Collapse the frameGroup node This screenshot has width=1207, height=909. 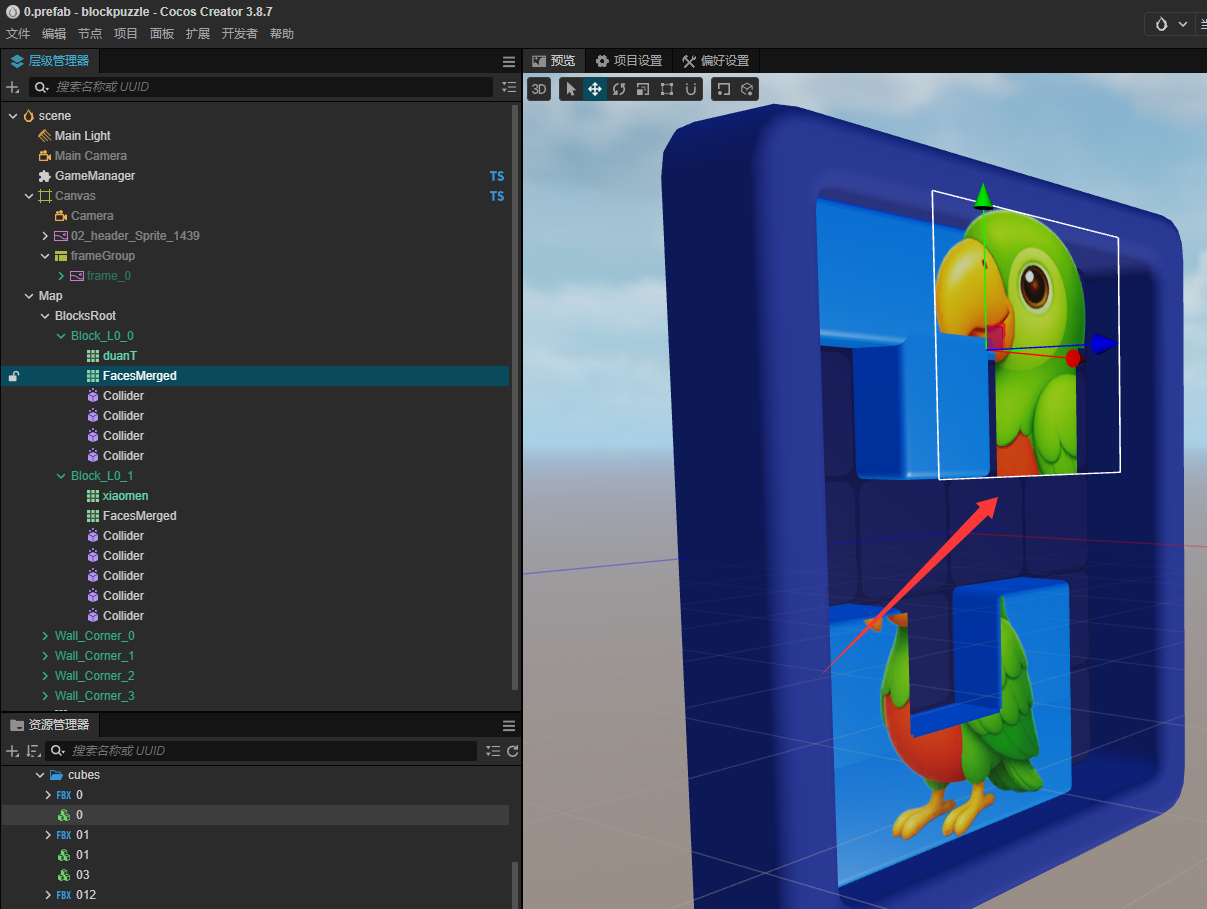tap(45, 256)
